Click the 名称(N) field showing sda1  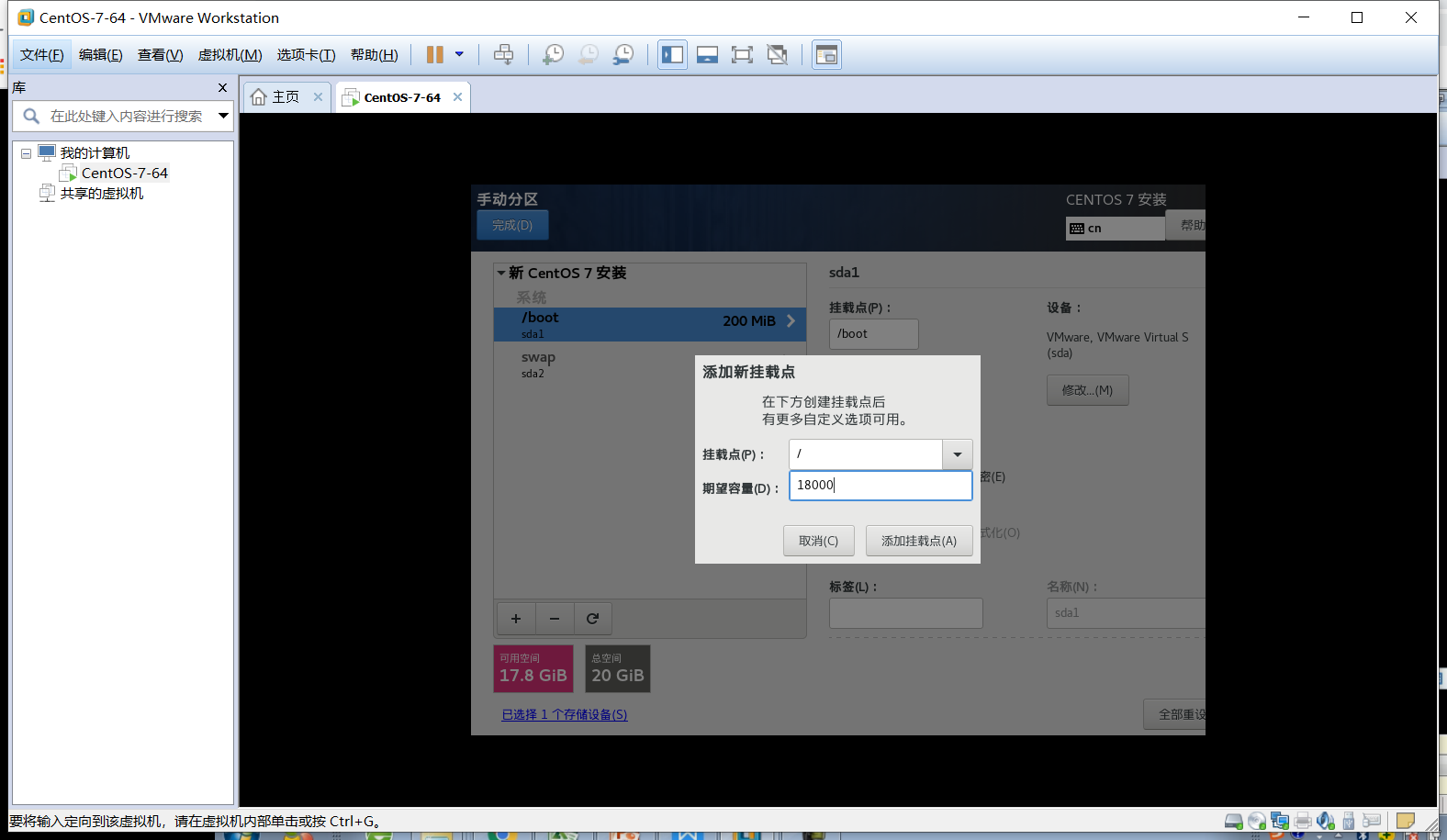coord(1126,613)
